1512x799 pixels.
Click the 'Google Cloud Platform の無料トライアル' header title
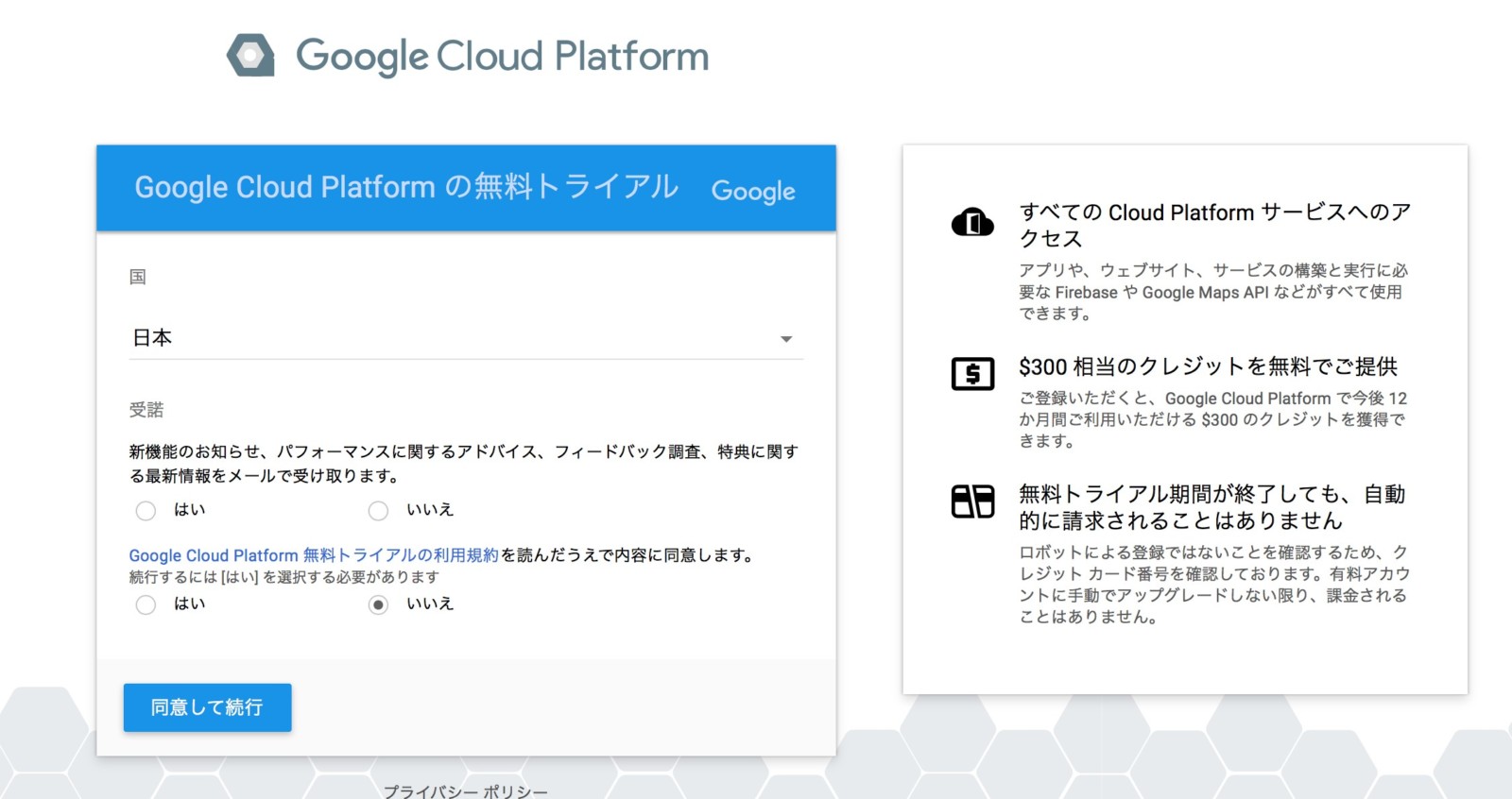coord(406,187)
